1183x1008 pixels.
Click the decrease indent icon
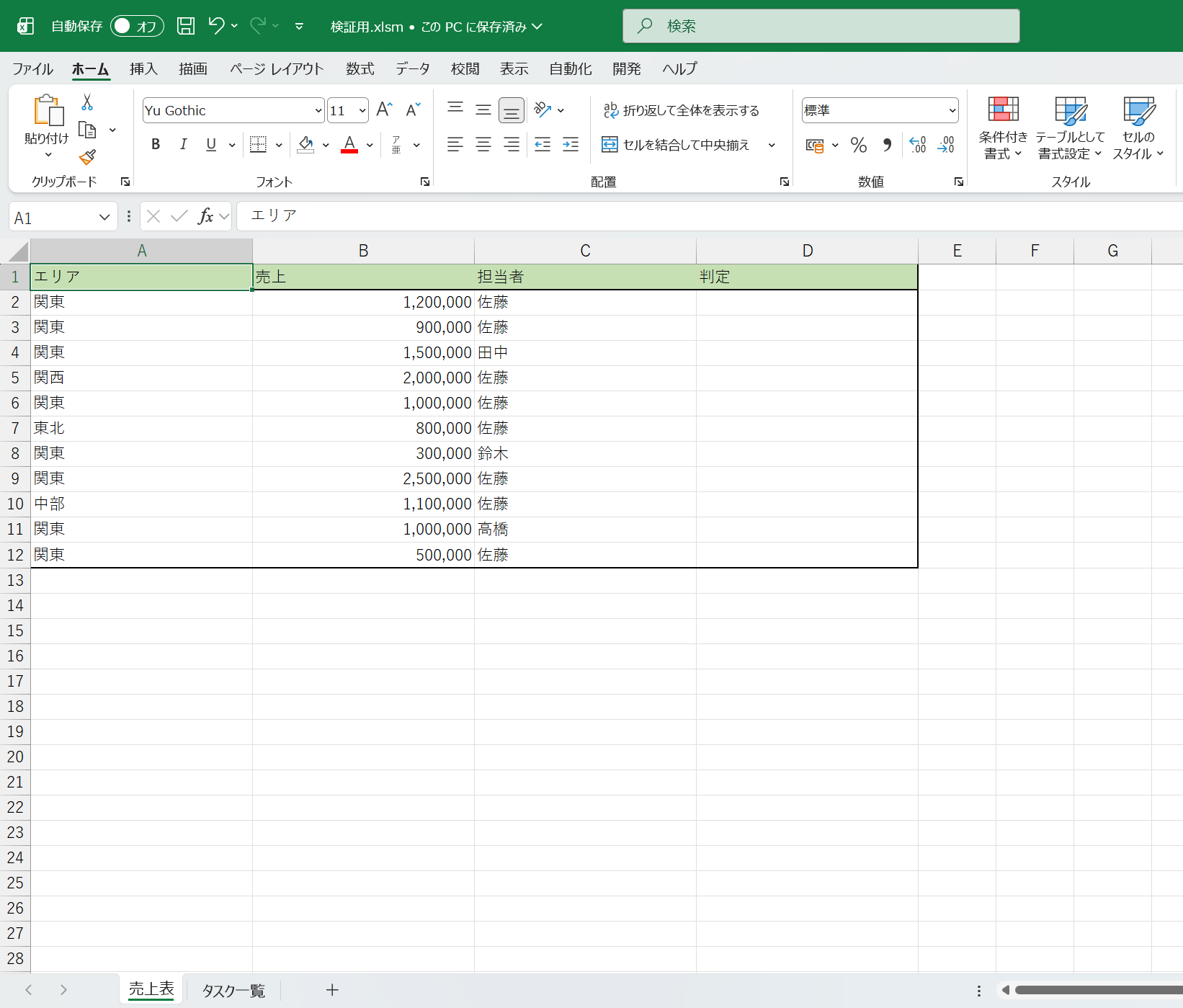coord(543,145)
